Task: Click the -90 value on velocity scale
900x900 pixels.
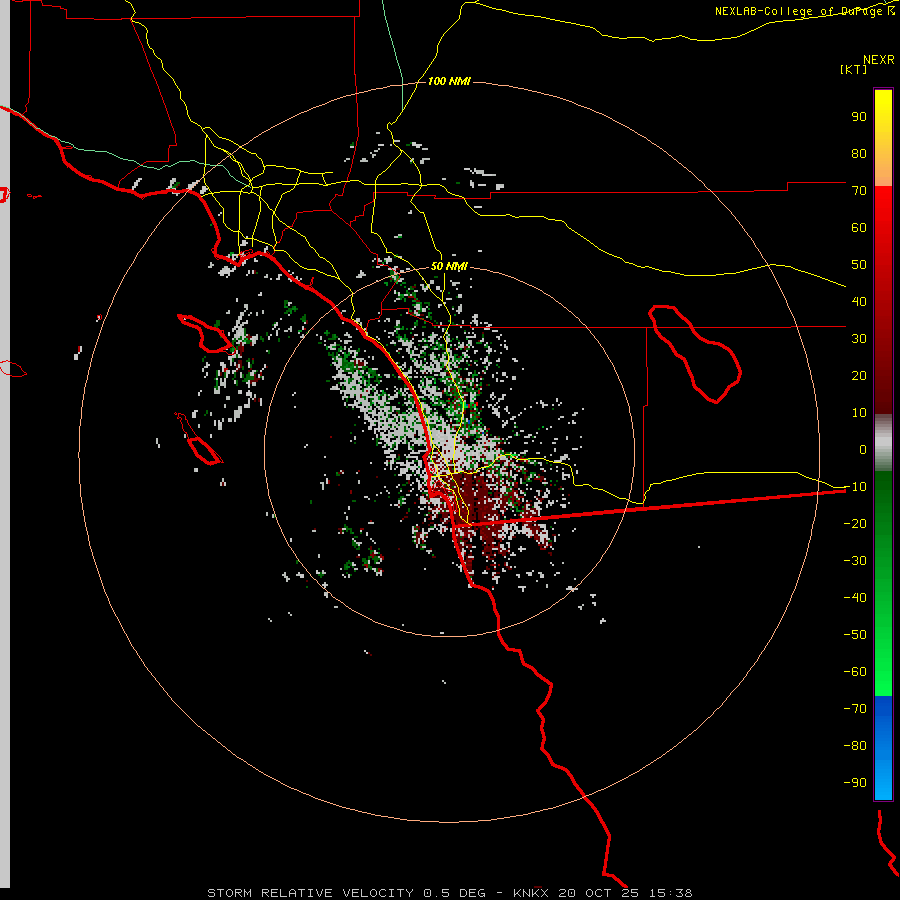Action: (855, 783)
